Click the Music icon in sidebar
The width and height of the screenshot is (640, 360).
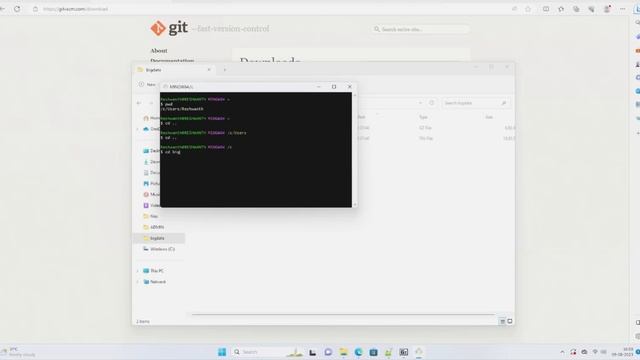[146, 195]
